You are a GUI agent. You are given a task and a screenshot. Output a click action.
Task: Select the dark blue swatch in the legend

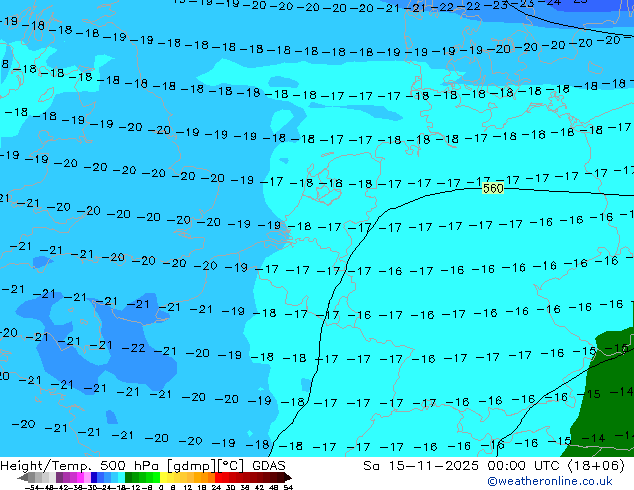pos(94,477)
